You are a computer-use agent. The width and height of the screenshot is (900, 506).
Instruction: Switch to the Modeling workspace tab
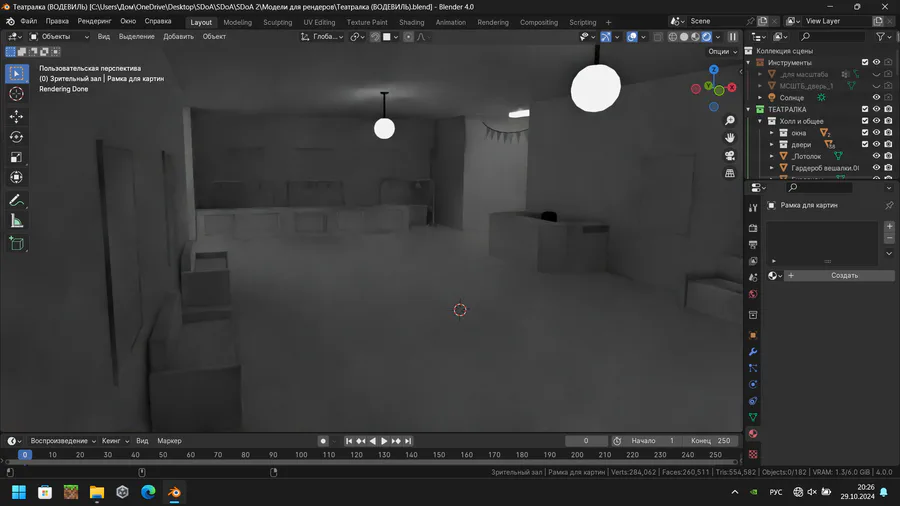coord(238,22)
